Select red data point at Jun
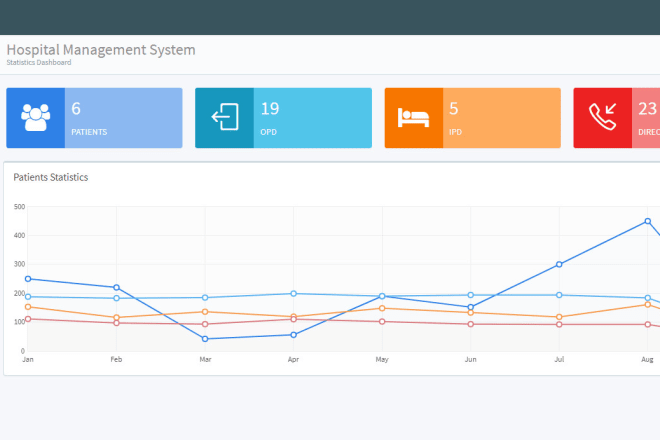This screenshot has width=660, height=440. click(x=471, y=324)
